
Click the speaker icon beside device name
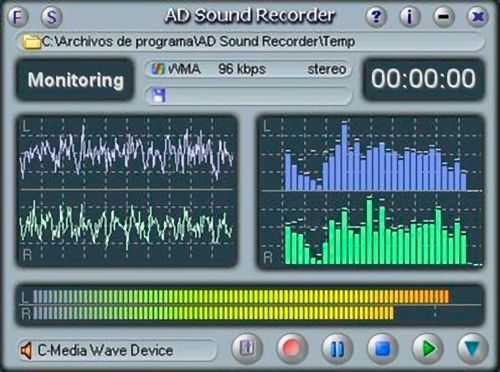(27, 351)
